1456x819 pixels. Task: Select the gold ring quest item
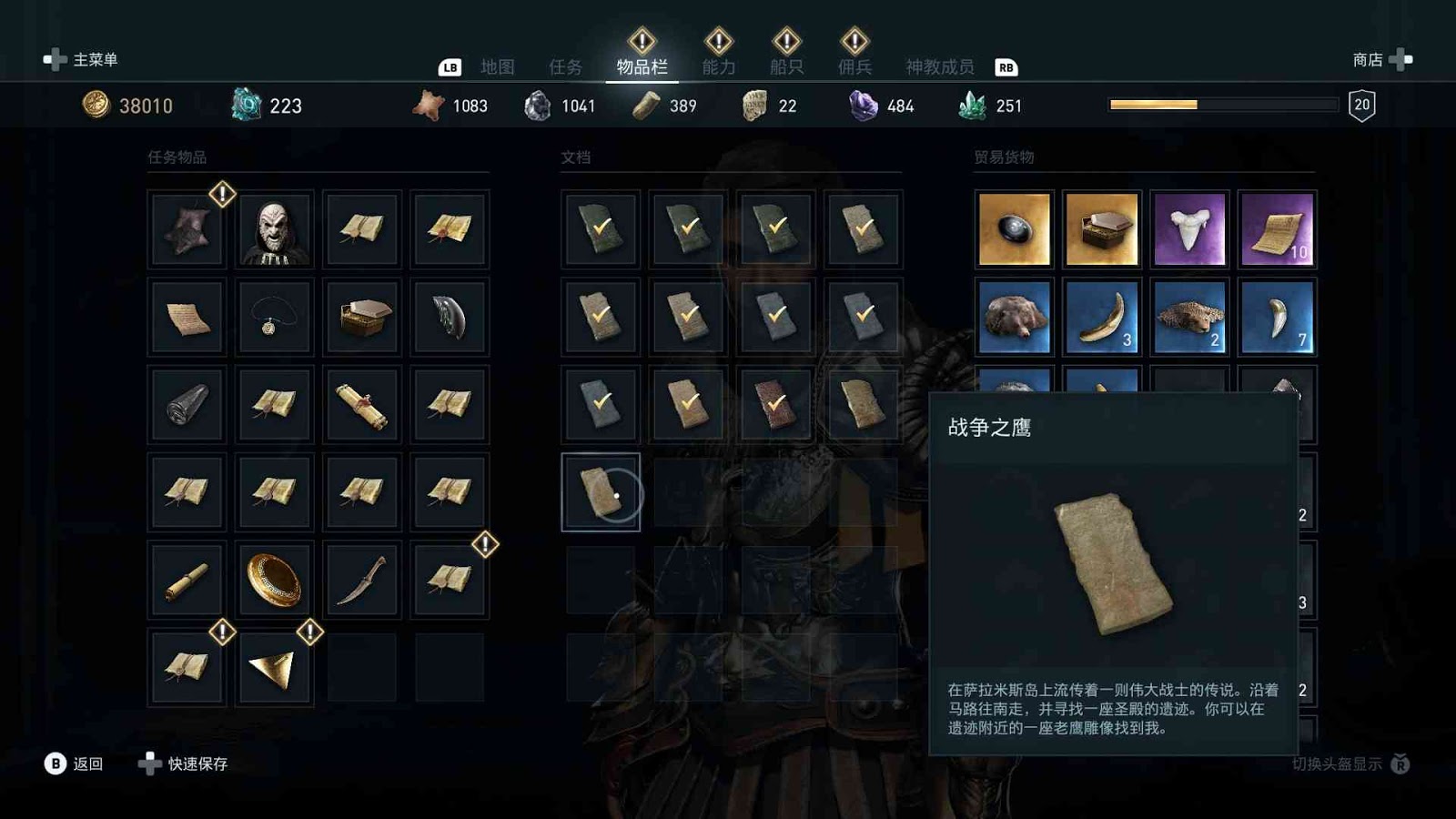274,580
